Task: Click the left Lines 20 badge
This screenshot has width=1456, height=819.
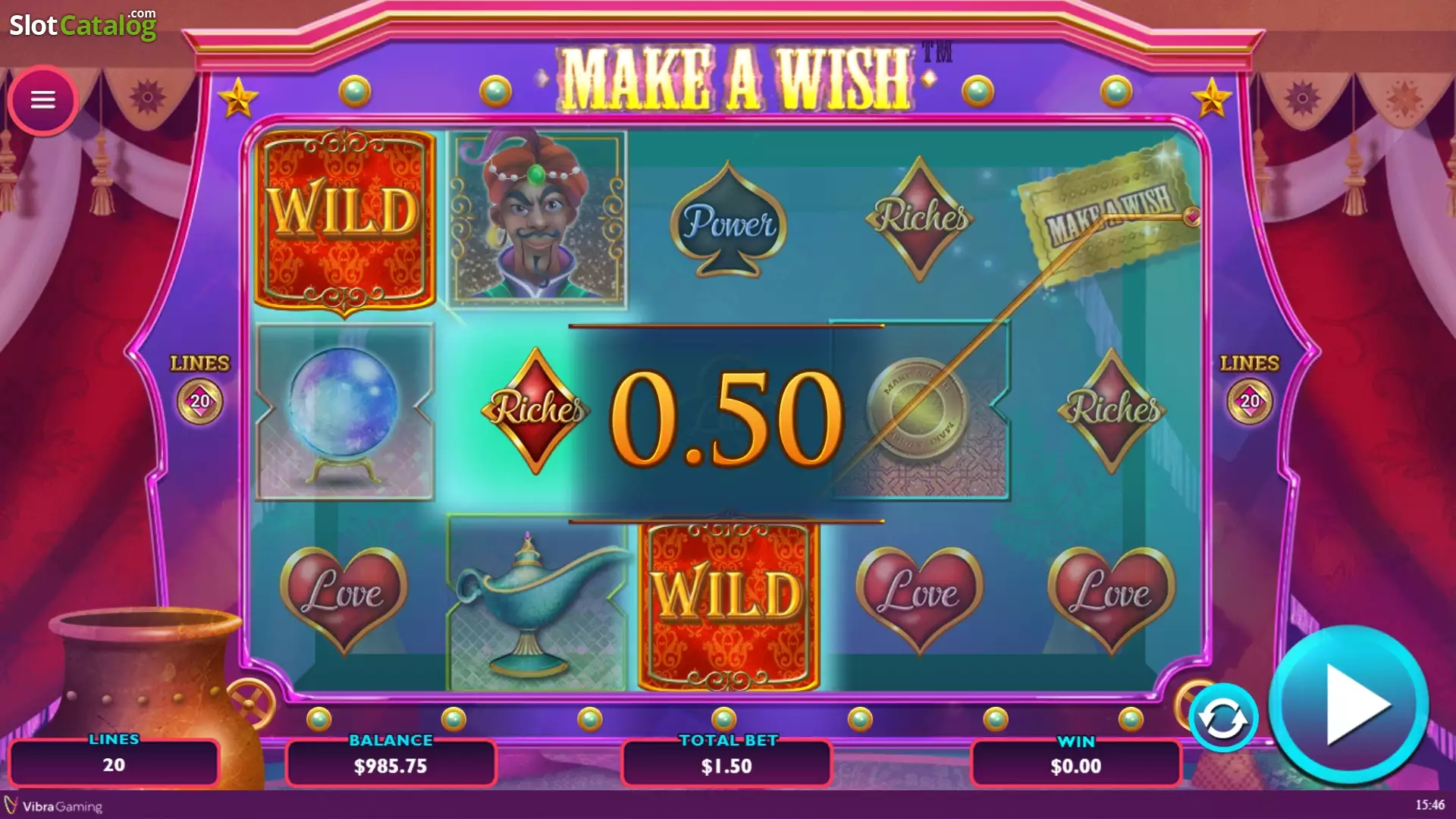Action: [200, 401]
